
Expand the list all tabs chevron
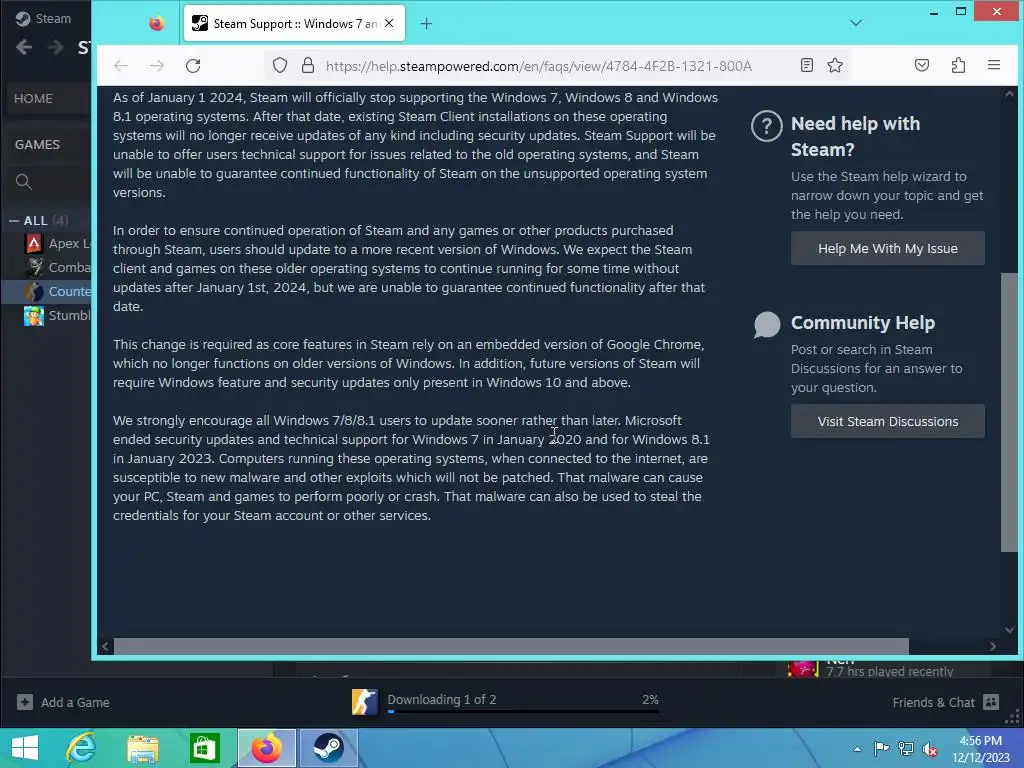[x=856, y=24]
